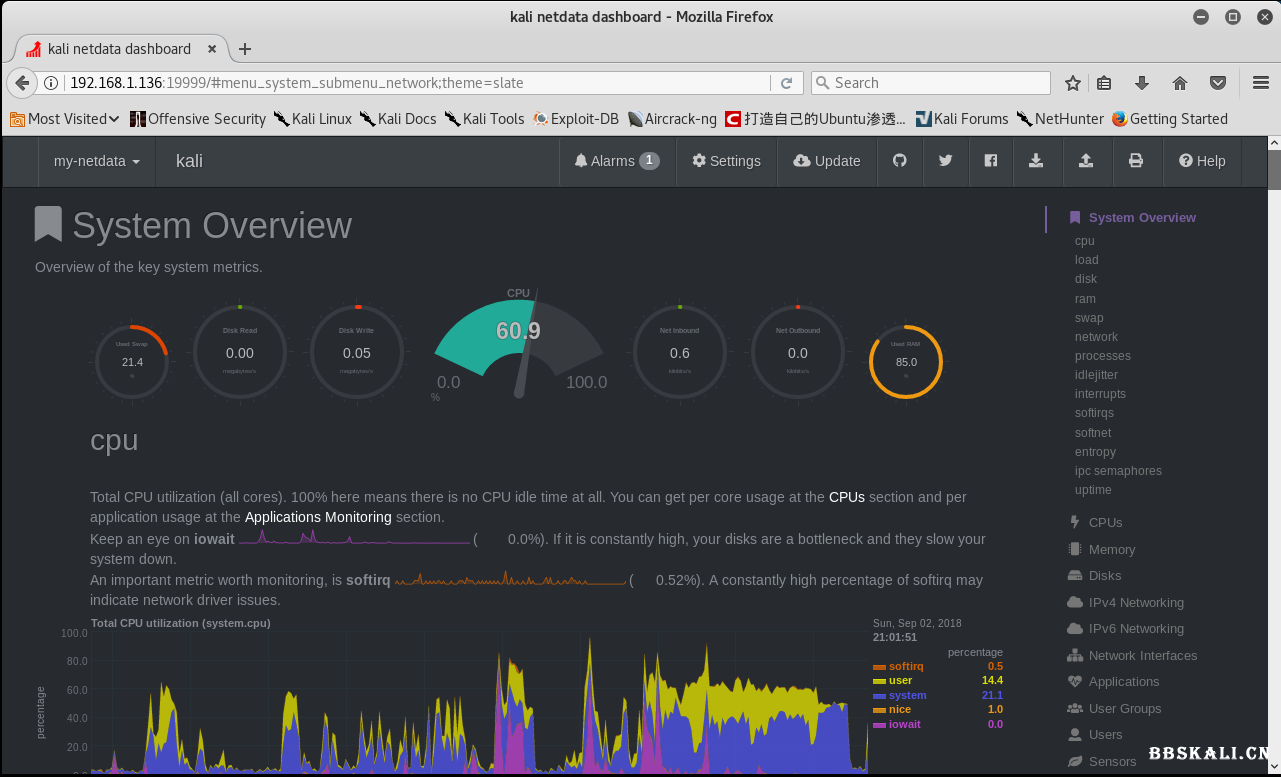Image resolution: width=1281 pixels, height=777 pixels.
Task: Follow the Applications Monitoring link
Action: click(318, 517)
